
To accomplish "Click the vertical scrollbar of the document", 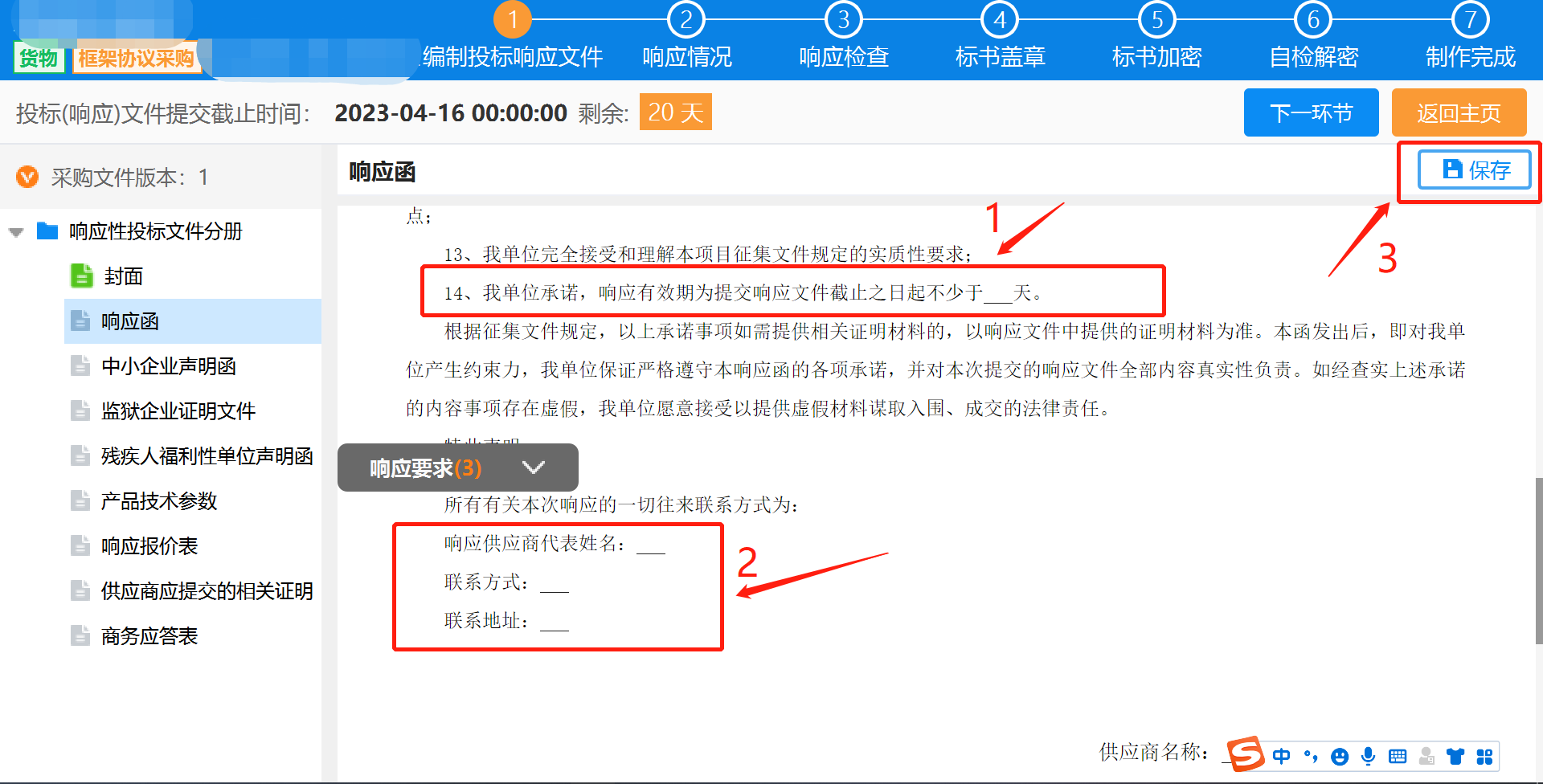I will pos(1539,560).
